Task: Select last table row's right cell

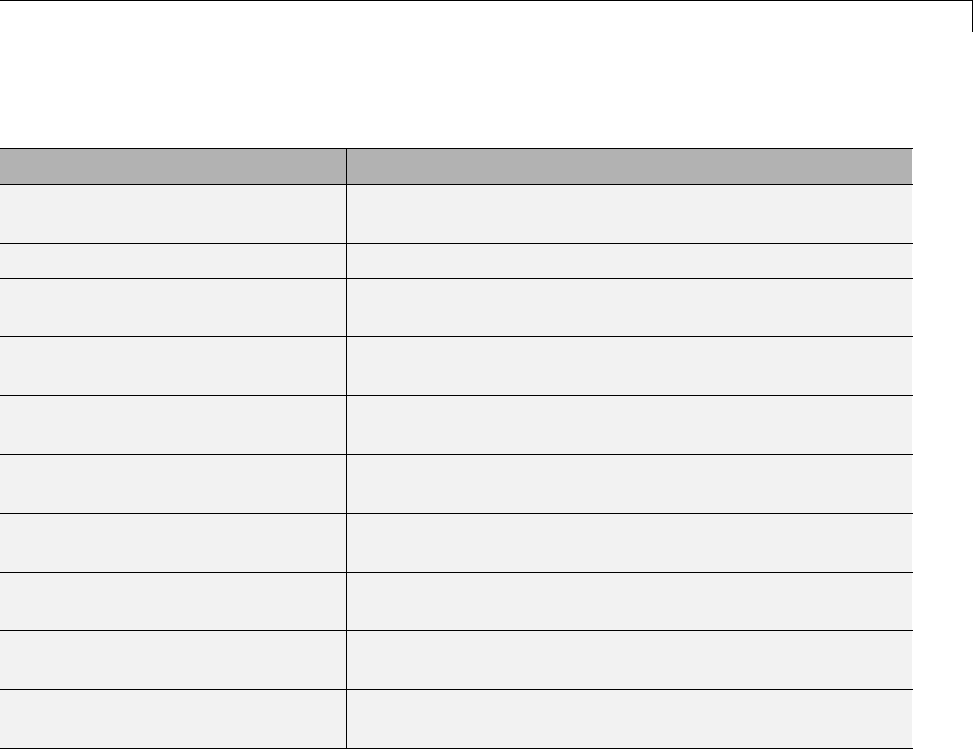Action: [629, 717]
